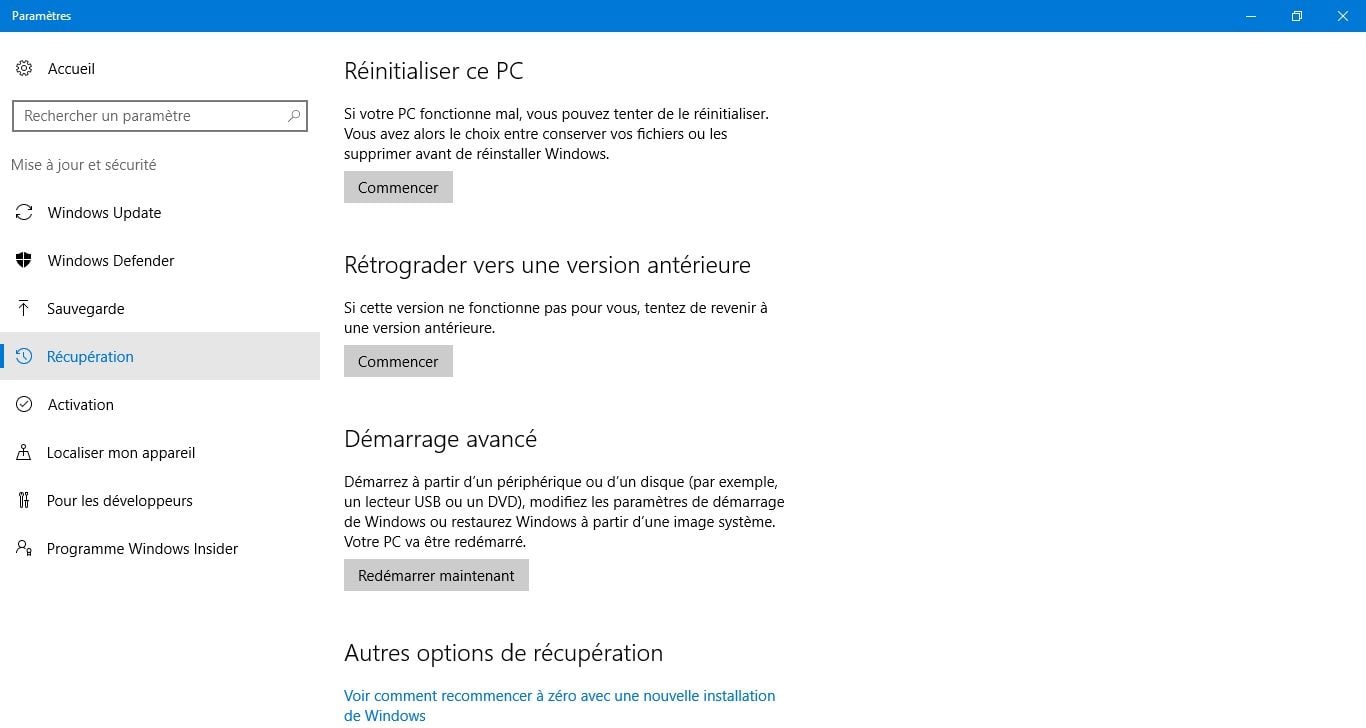1366x728 pixels.
Task: Click the Accueil gear icon
Action: point(24,69)
